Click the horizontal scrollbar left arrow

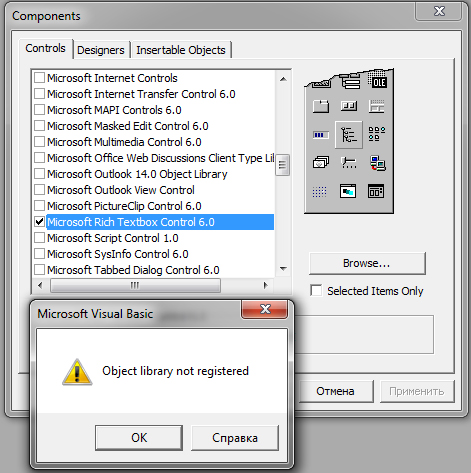40,285
